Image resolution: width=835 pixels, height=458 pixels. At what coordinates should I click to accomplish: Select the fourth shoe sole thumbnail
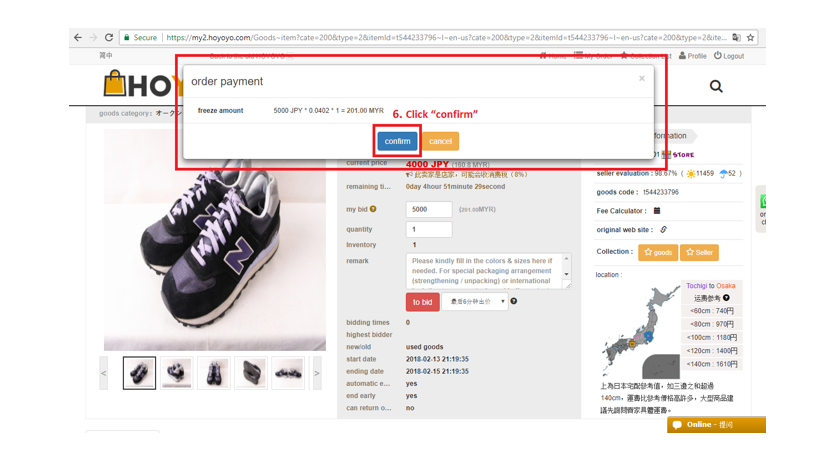click(251, 373)
